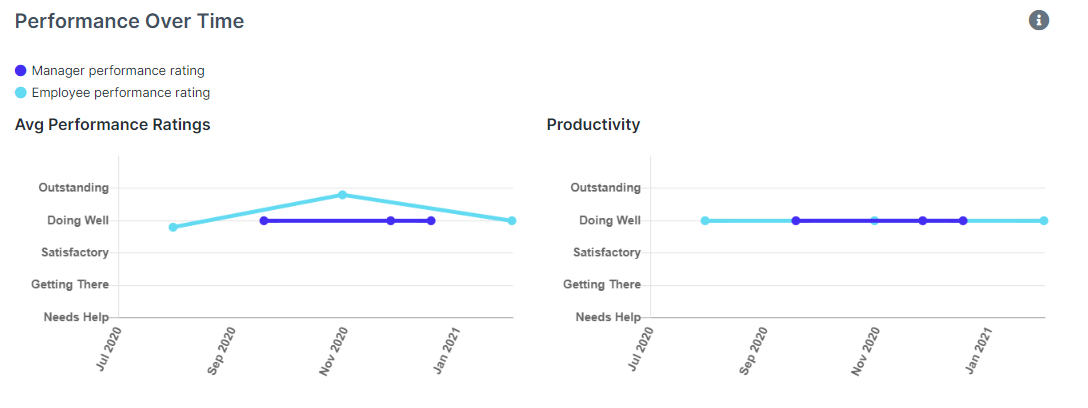The image size is (1088, 408).
Task: Toggle the Manager performance rating legend dot
Action: pyautogui.click(x=21, y=71)
